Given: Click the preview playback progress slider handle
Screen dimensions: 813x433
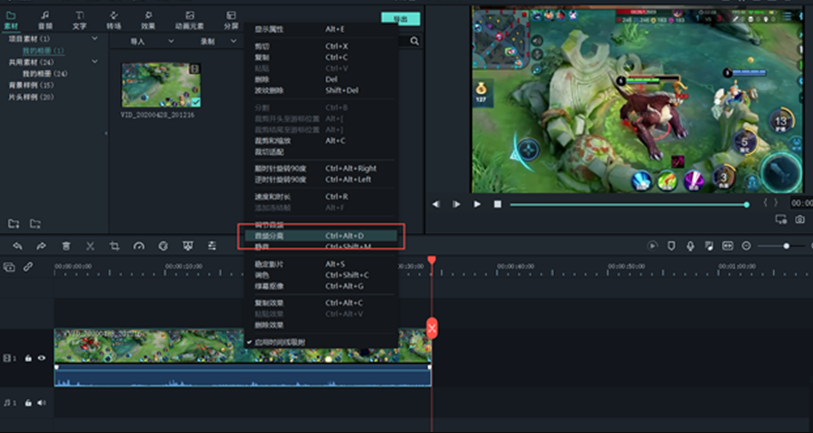Looking at the screenshot, I should 747,205.
